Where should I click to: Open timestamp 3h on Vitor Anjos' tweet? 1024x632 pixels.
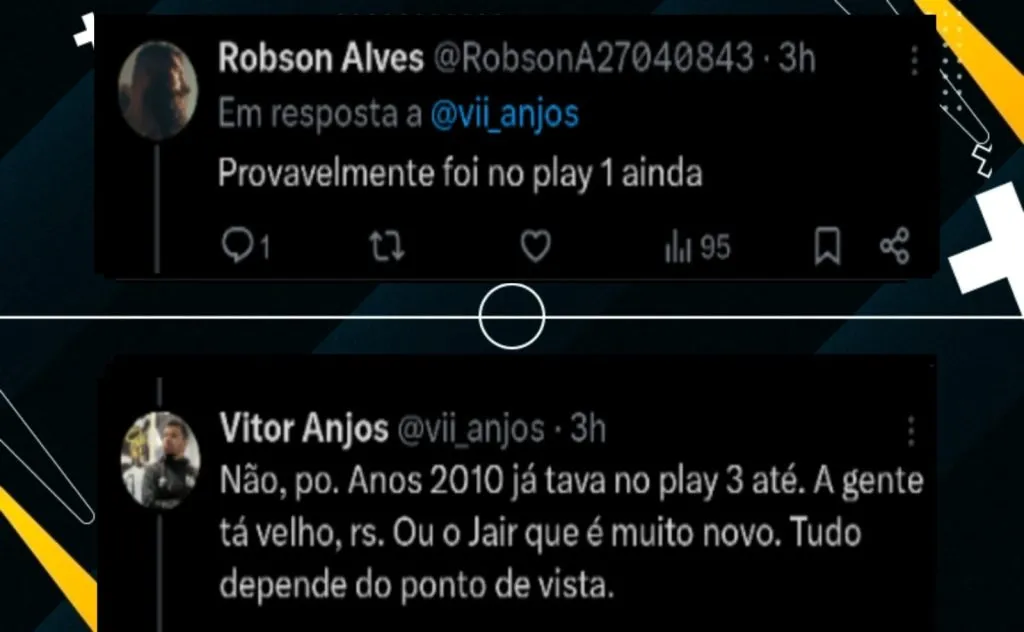588,428
